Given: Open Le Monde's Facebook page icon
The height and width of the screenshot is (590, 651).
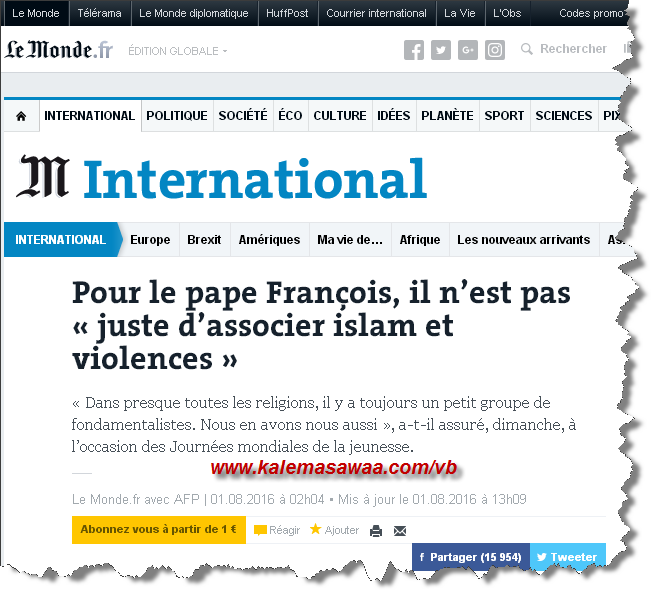Looking at the screenshot, I should click(414, 50).
